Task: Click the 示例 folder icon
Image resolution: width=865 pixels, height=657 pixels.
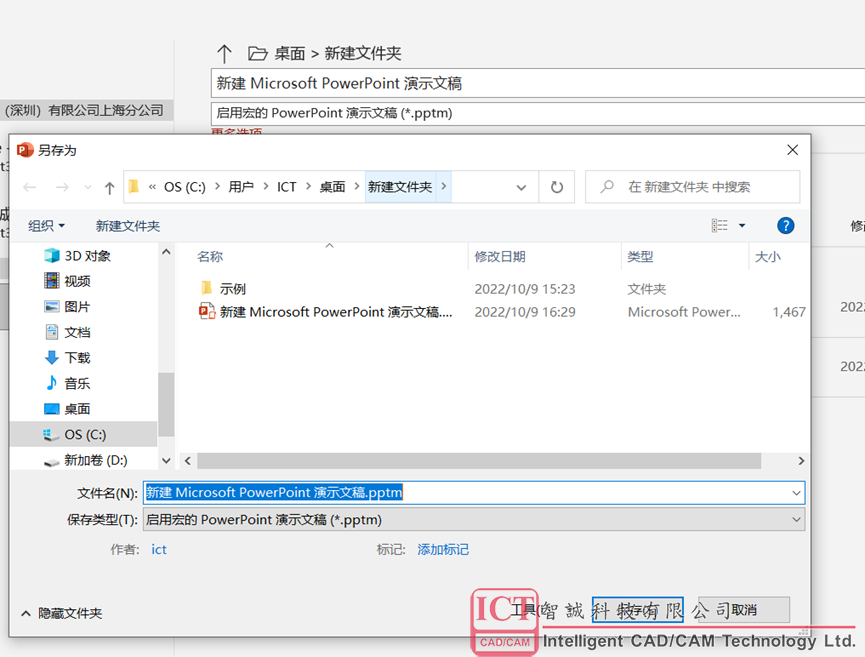Action: 207,287
